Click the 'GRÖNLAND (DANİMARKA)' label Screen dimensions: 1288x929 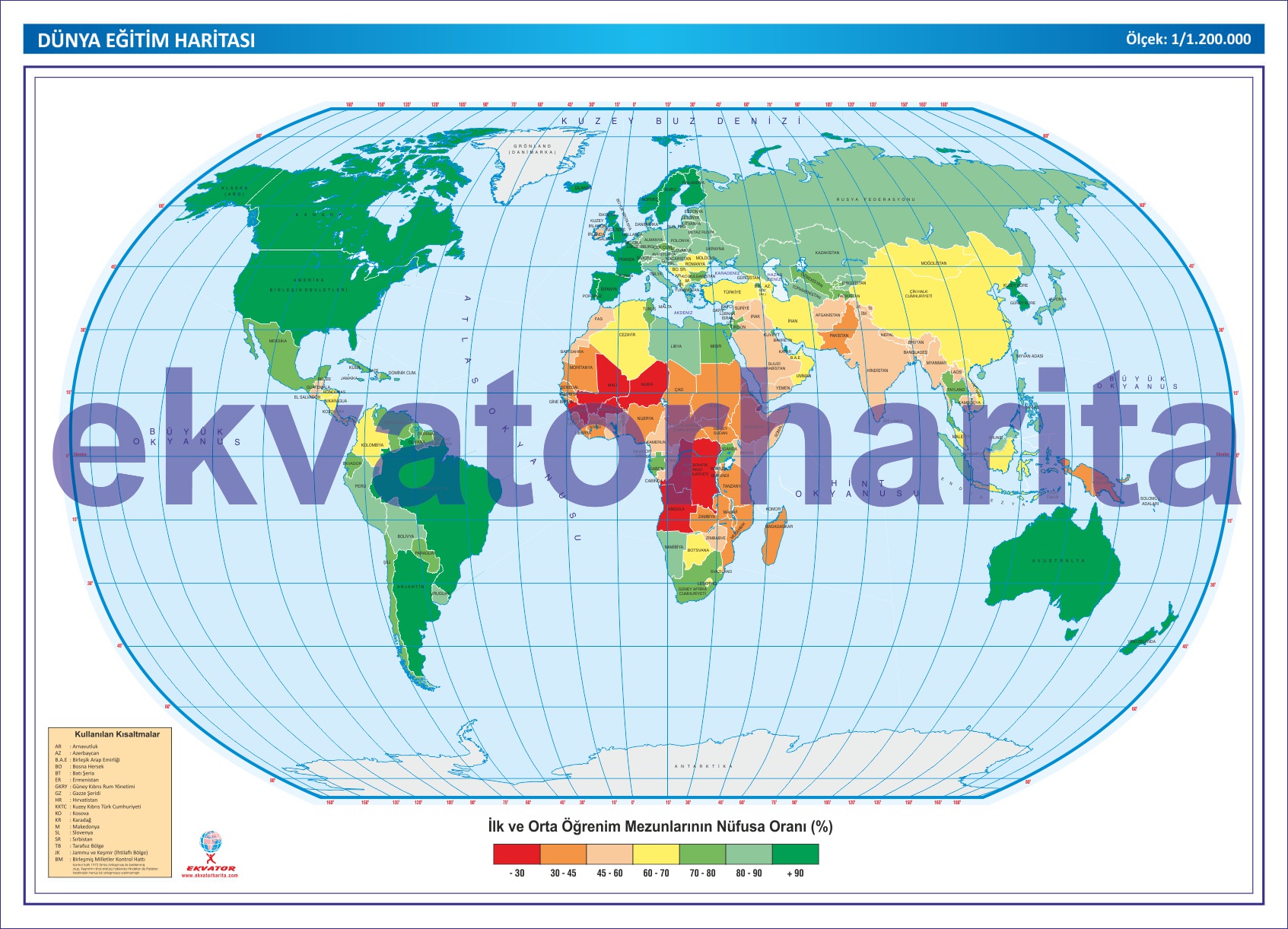tap(533, 149)
